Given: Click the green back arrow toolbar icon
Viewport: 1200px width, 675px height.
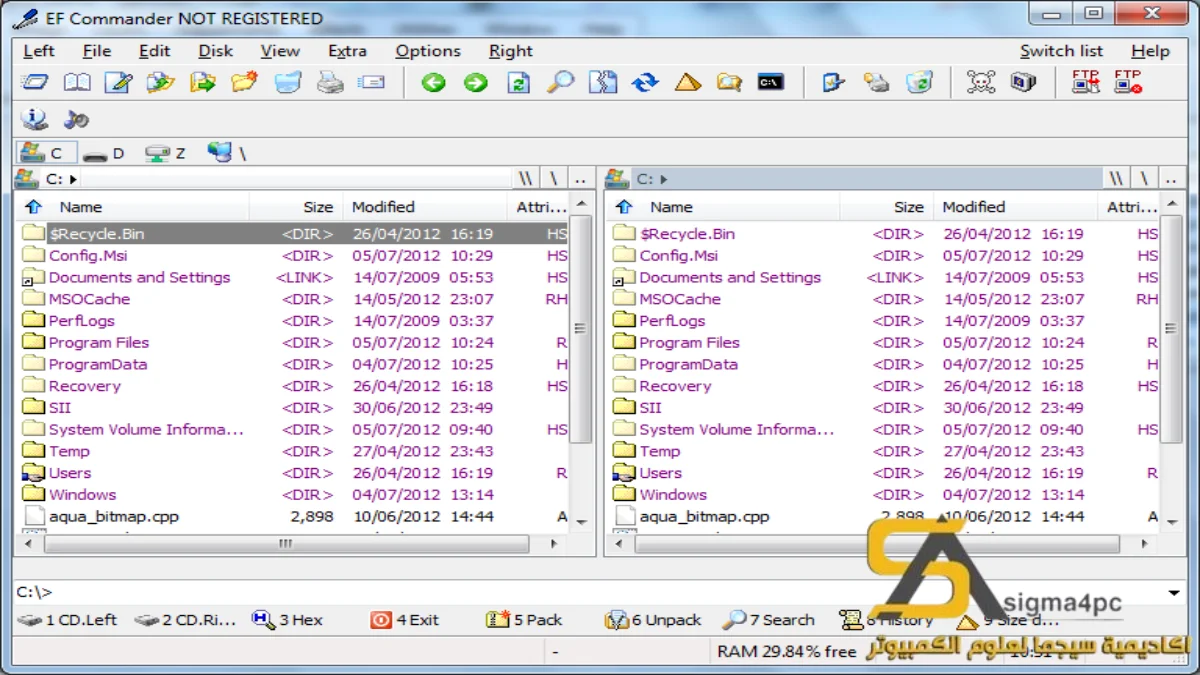Looking at the screenshot, I should [x=433, y=83].
